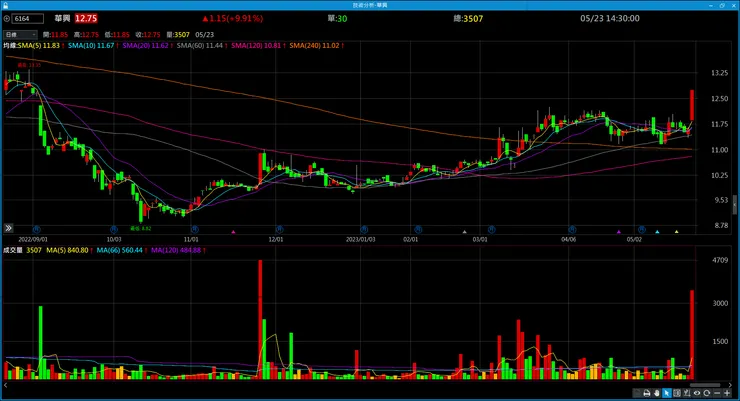
Task: Click the highlighted price 12.75
Action: click(86, 18)
